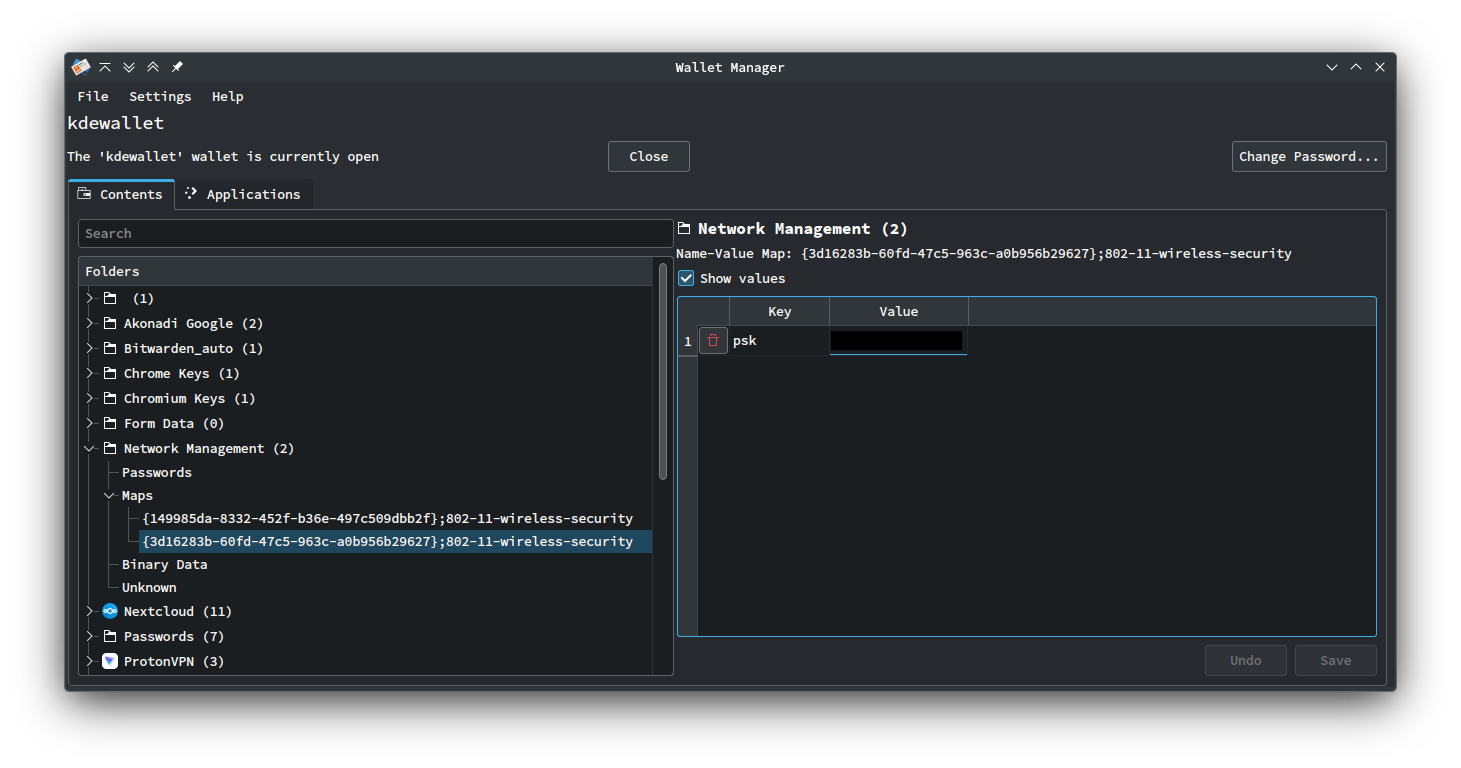Open the Settings menu
The width and height of the screenshot is (1461, 768).
click(x=160, y=96)
